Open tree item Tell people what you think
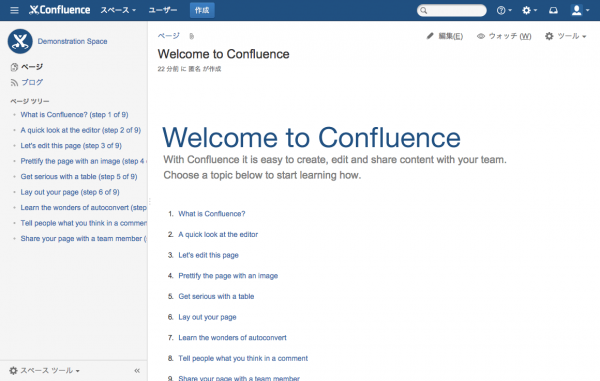 (x=83, y=223)
